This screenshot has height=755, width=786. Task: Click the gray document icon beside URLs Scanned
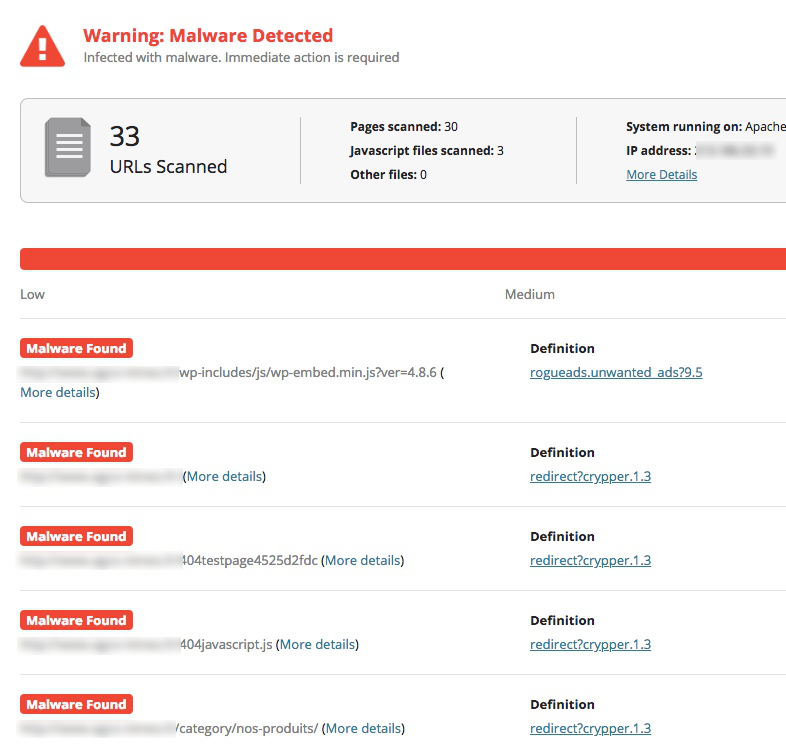[67, 148]
